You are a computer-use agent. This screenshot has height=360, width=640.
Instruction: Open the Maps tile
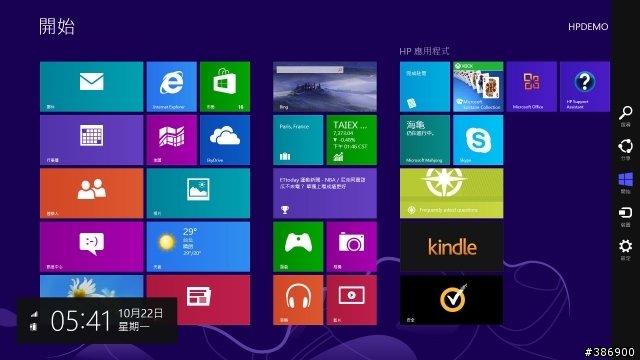[171, 140]
